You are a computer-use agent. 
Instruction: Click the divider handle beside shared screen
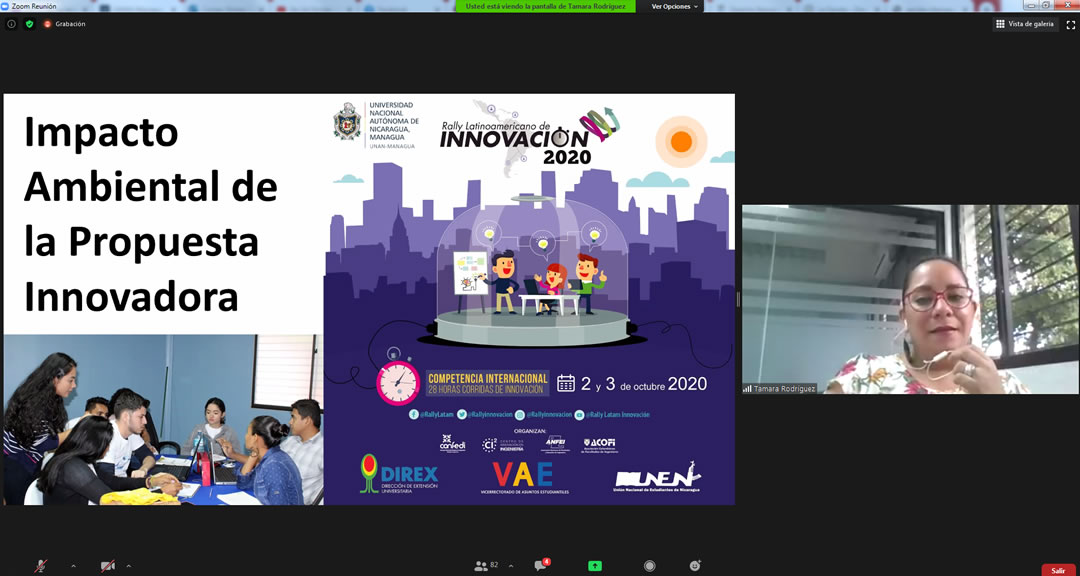pyautogui.click(x=738, y=299)
